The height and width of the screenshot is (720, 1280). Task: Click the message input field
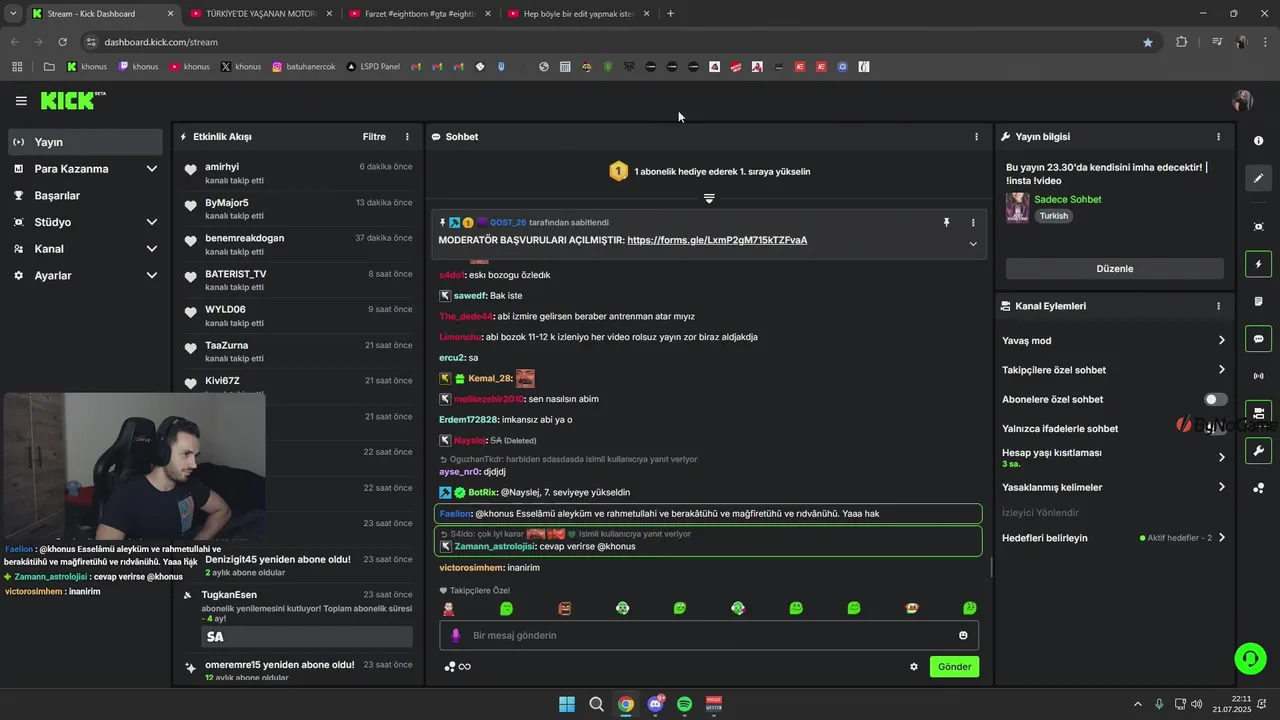point(709,635)
